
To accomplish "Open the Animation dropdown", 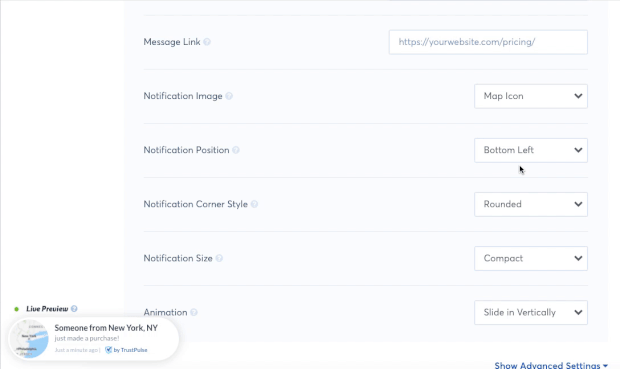I will (x=531, y=312).
